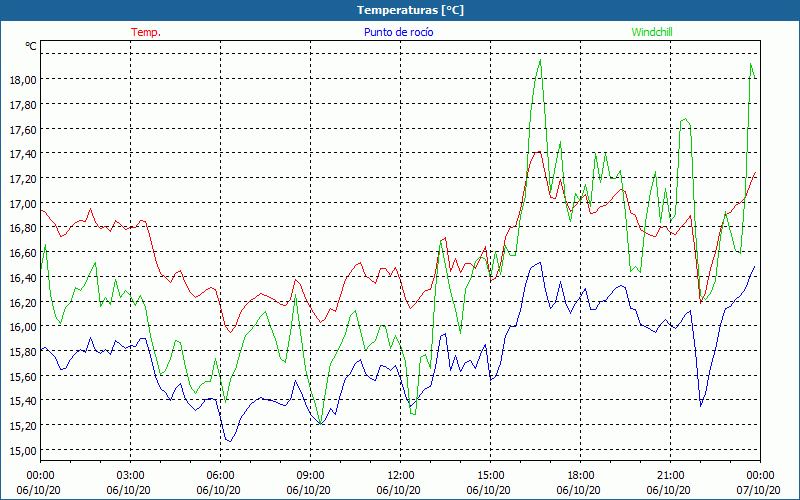This screenshot has width=800, height=500.
Task: Click the 06:00 time axis label
Action: pos(220,476)
